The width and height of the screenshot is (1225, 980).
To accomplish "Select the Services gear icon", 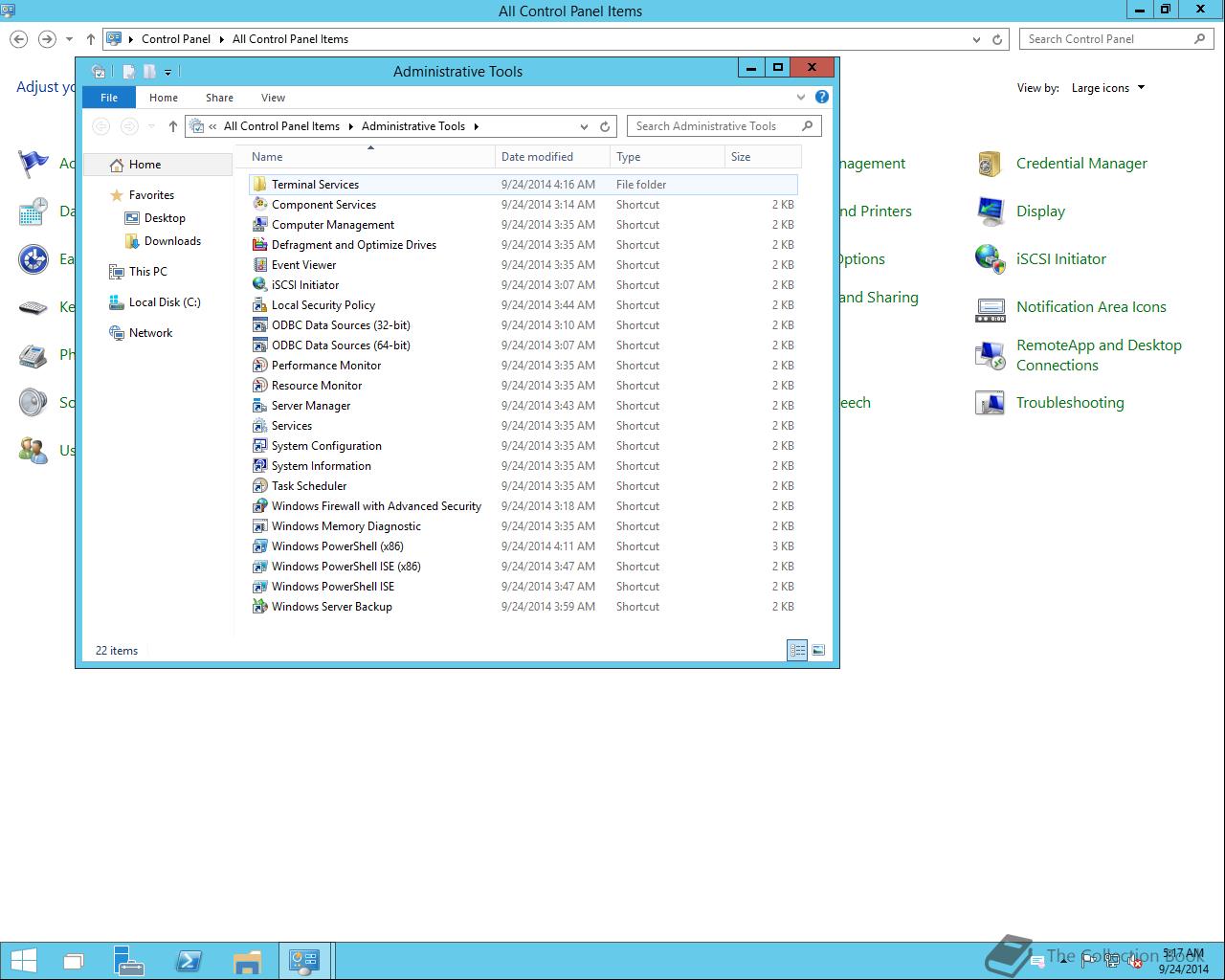I will (x=259, y=425).
